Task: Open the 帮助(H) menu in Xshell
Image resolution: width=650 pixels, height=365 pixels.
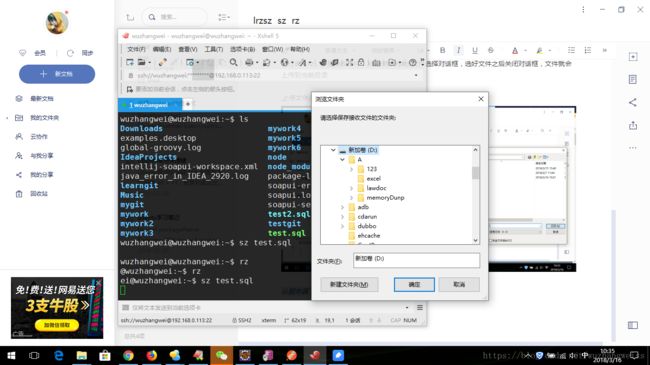Action: point(300,49)
